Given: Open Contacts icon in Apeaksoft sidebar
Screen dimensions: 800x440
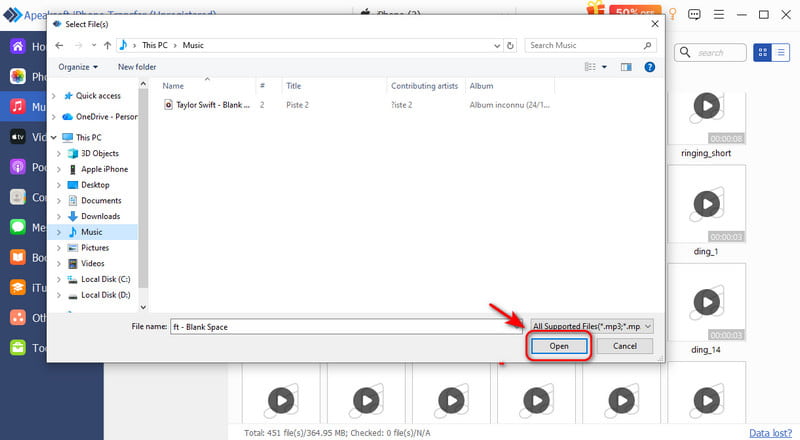Looking at the screenshot, I should click(18, 197).
